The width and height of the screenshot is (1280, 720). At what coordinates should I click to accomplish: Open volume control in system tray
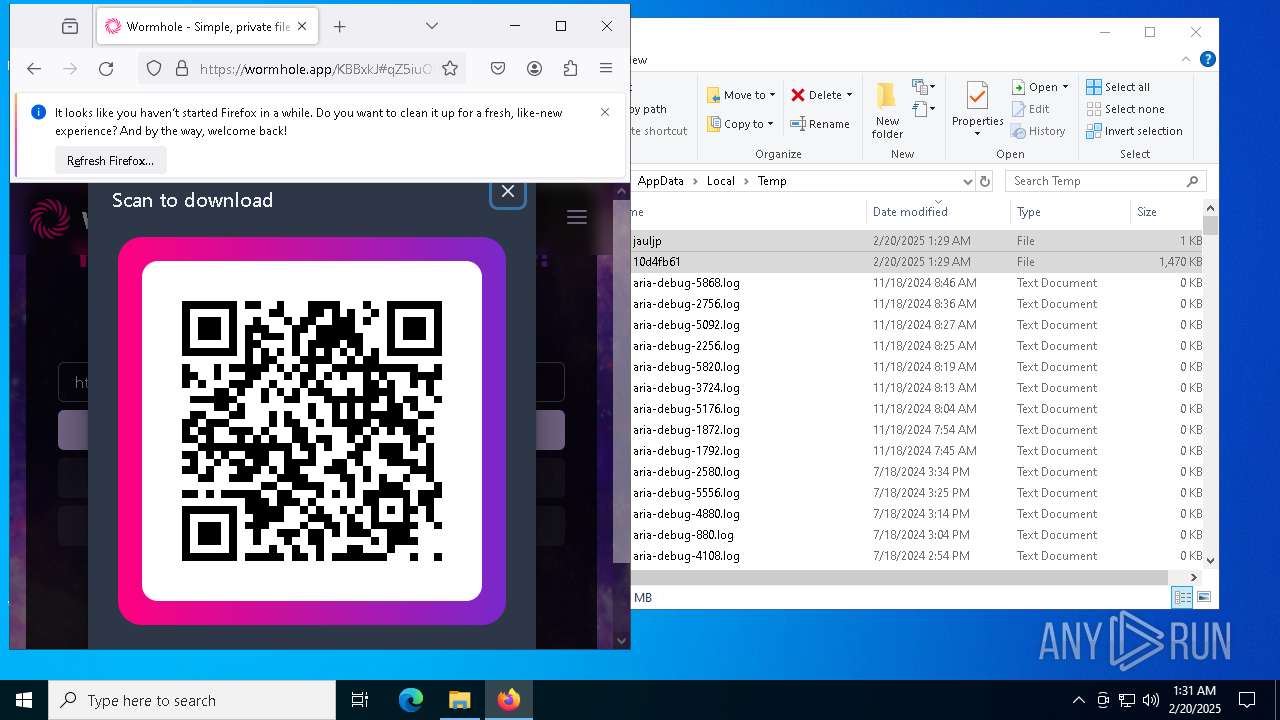(x=1151, y=700)
